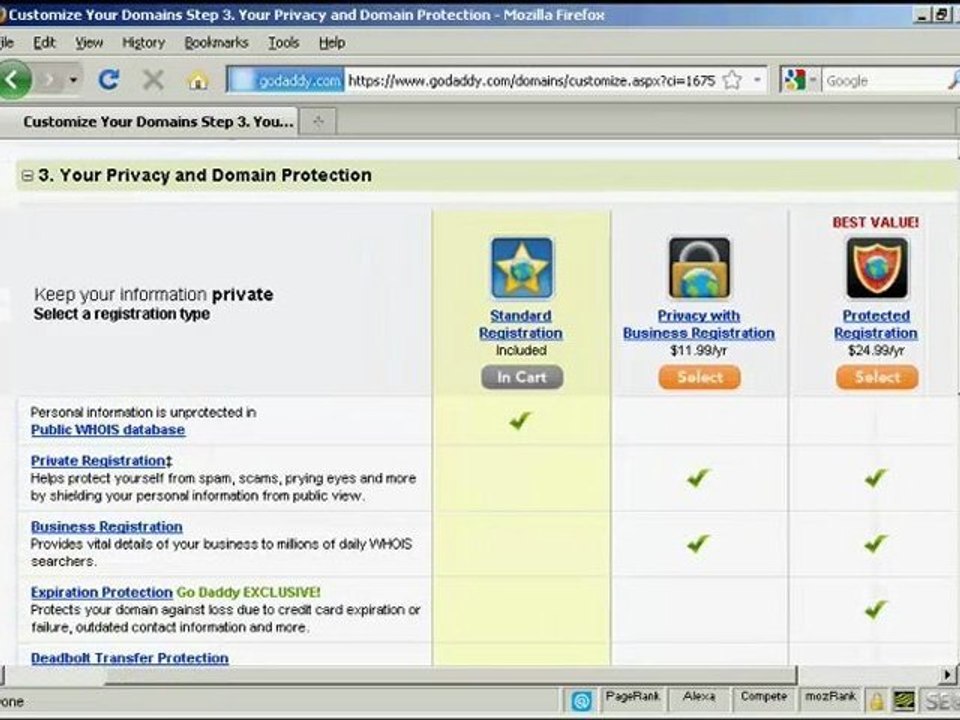
Task: Click the Standard Registration WHOIS checkmark
Action: pyautogui.click(x=520, y=420)
